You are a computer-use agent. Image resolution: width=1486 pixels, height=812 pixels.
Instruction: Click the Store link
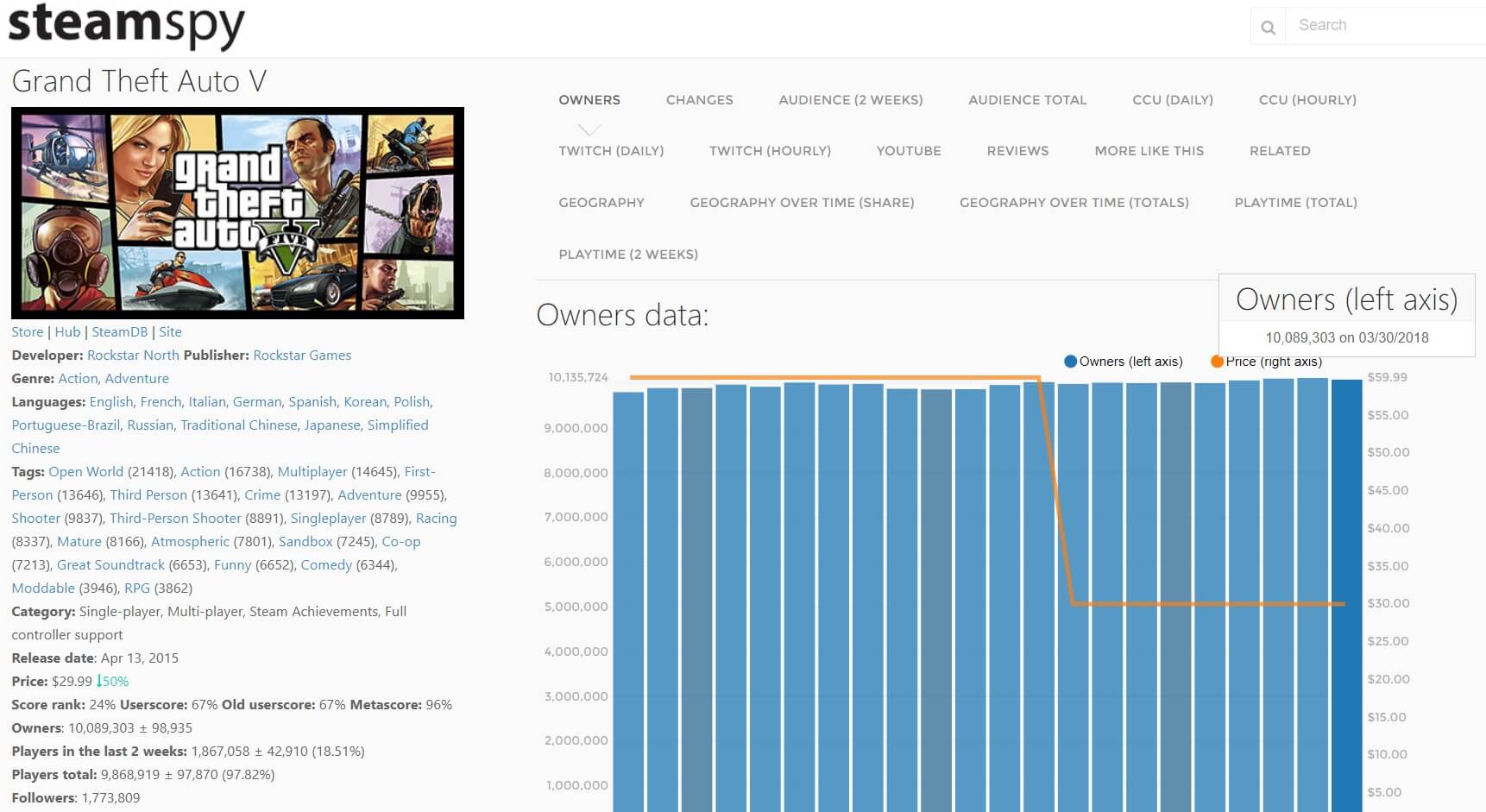pos(28,332)
